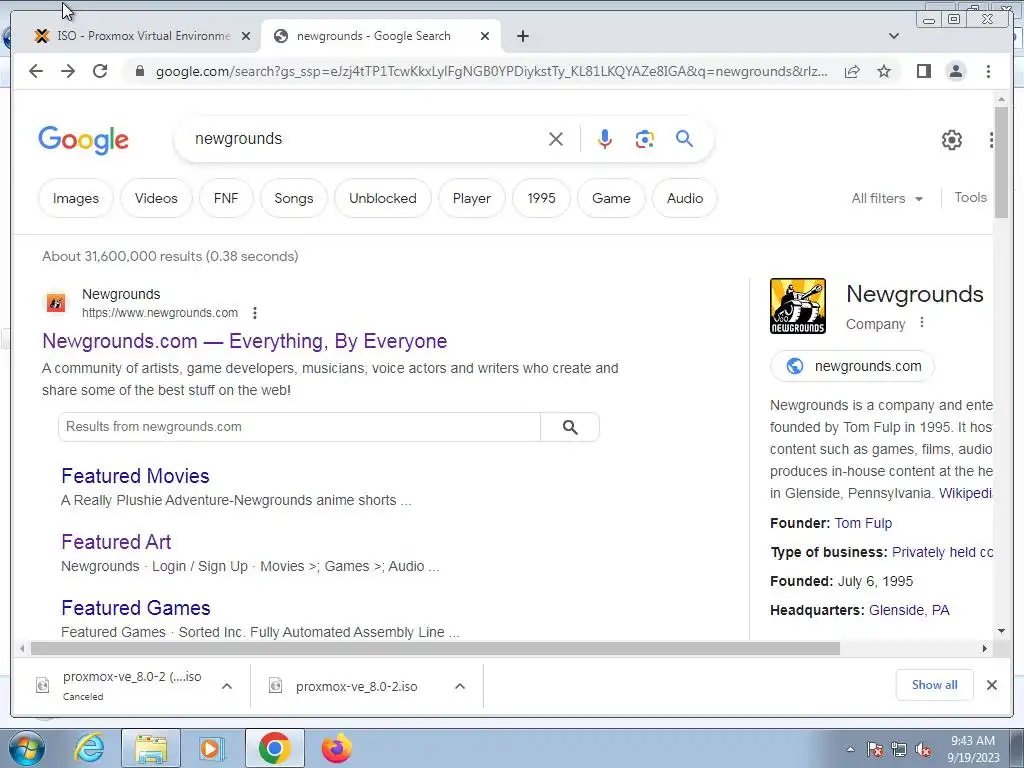Open the Action Center flag icon in system tray
Viewport: 1024px width, 768px height.
(874, 750)
